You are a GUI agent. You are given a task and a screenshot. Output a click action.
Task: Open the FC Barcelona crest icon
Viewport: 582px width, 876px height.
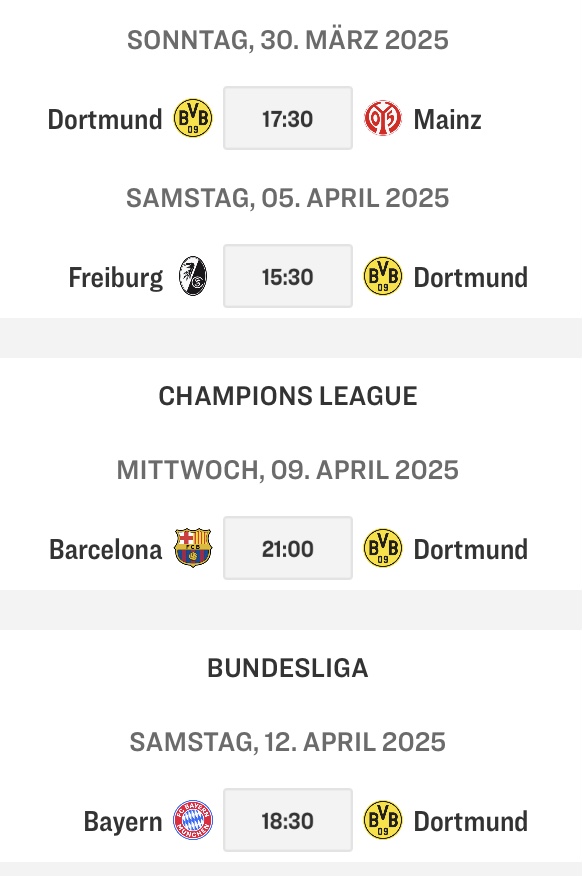tap(195, 548)
